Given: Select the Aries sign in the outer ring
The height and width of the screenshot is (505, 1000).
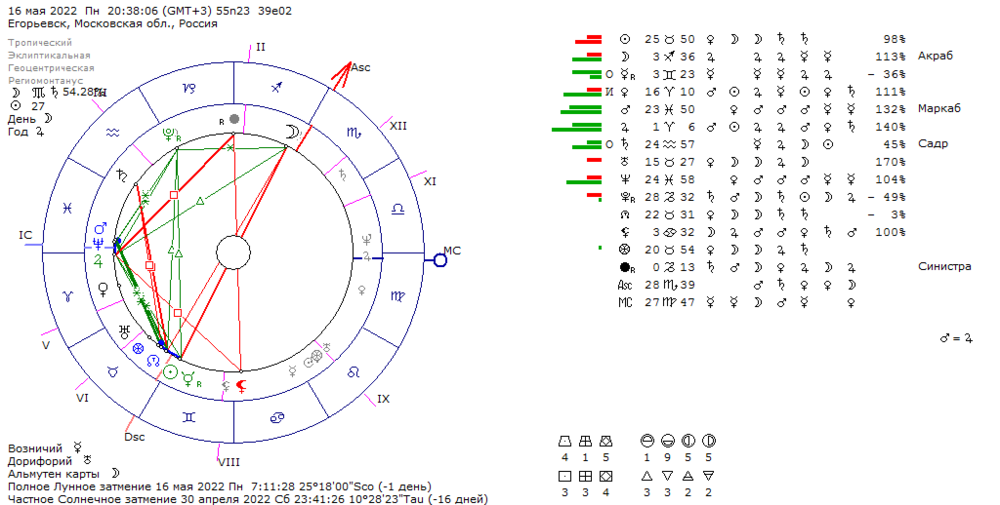Looking at the screenshot, I should (68, 296).
